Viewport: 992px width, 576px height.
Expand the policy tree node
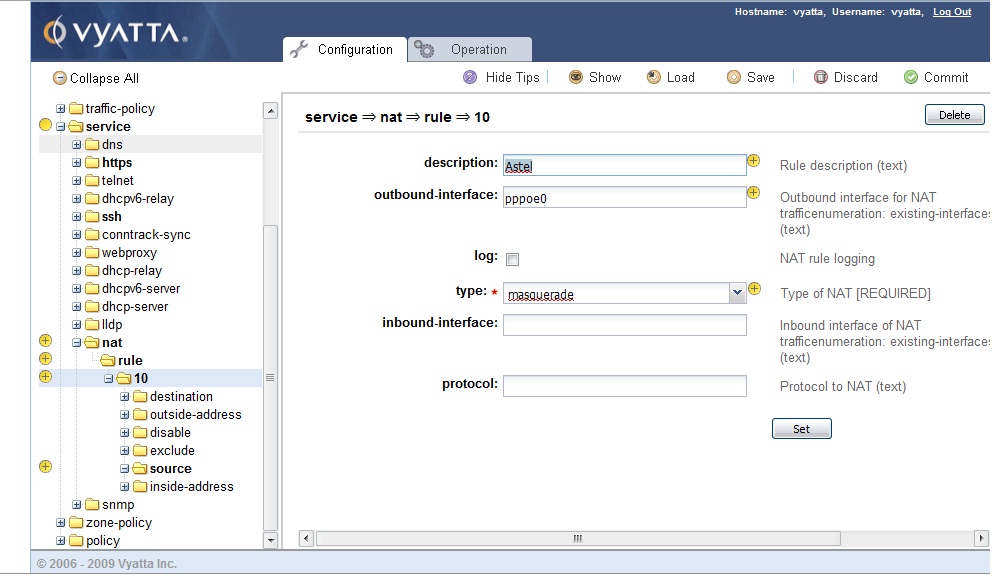click(61, 541)
